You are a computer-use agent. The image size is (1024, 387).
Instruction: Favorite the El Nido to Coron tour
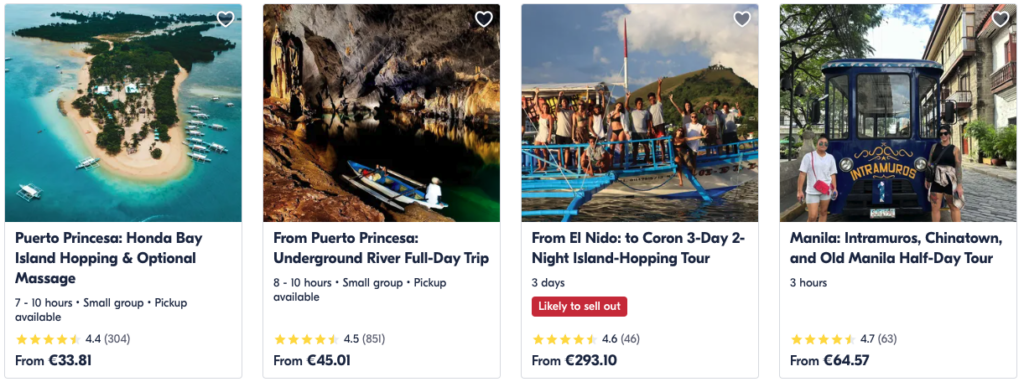click(x=742, y=20)
